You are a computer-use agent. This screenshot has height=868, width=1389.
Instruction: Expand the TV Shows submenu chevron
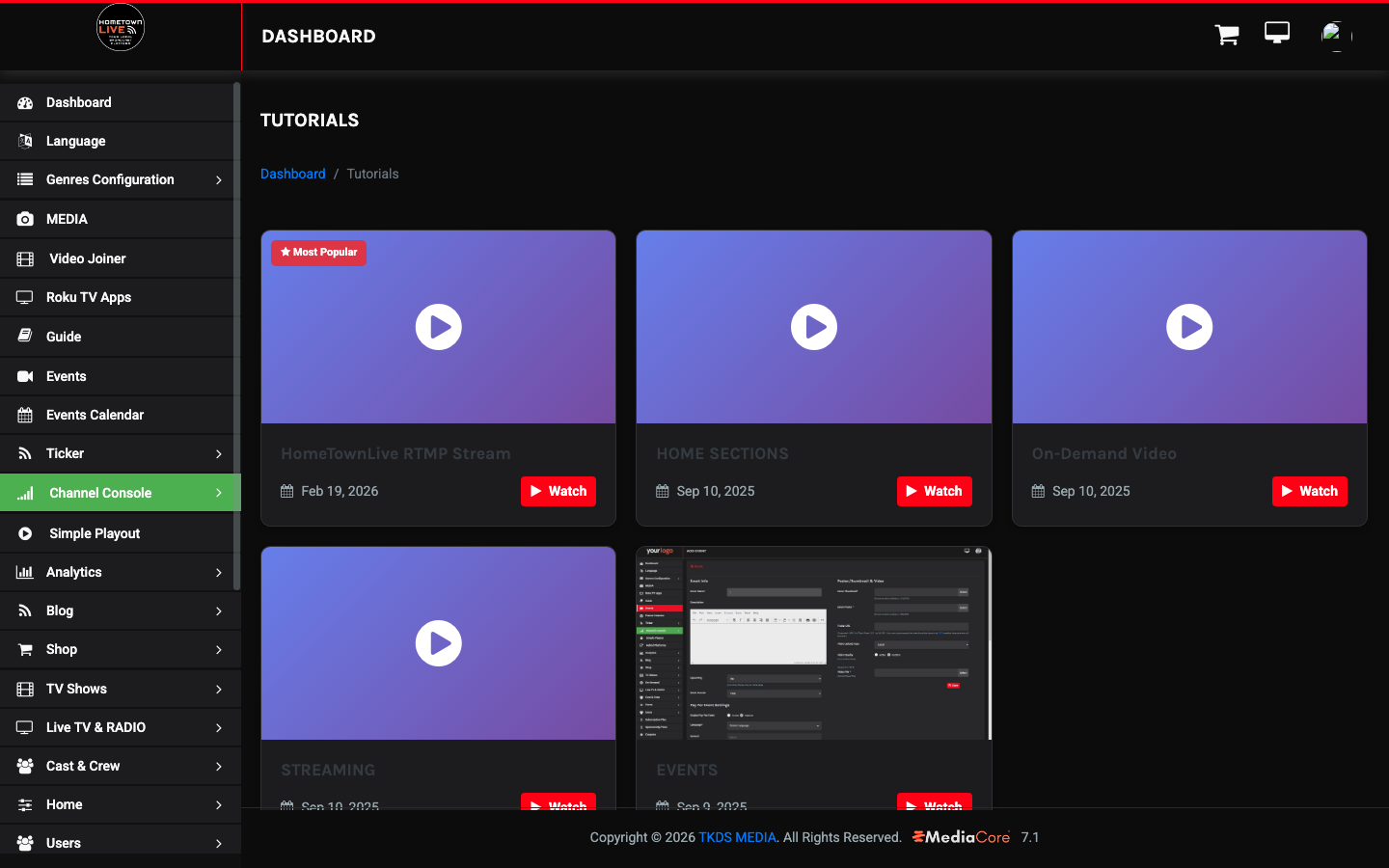[219, 690]
